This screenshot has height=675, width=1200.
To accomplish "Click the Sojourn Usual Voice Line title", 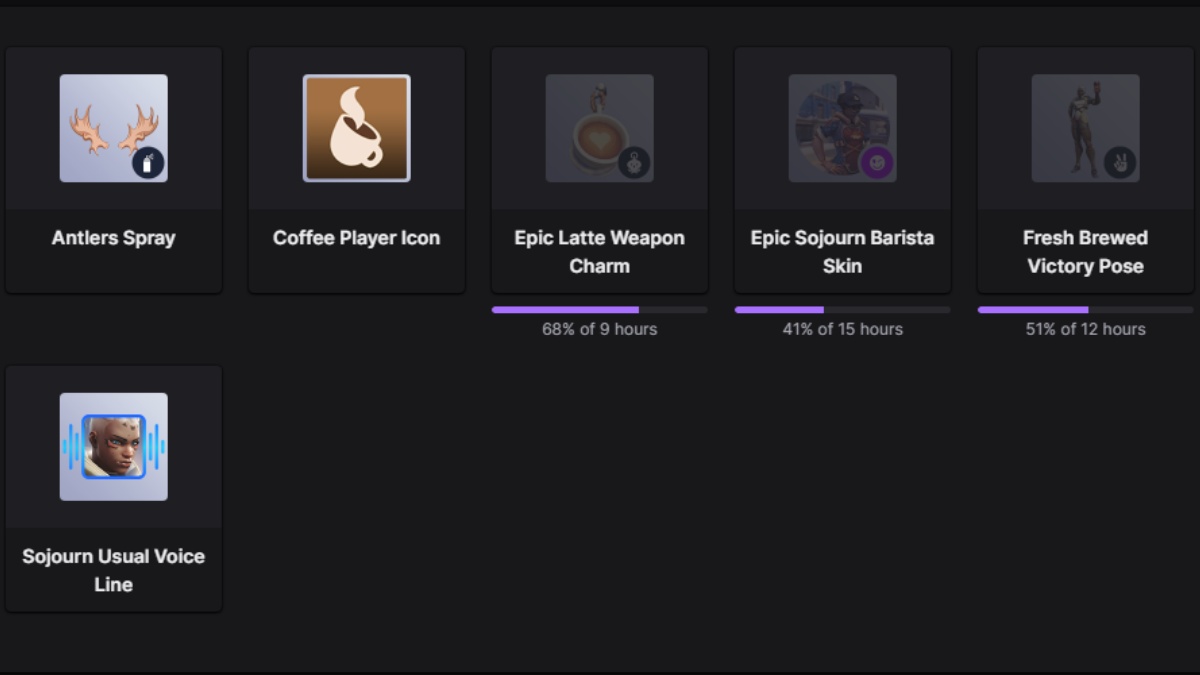I will click(113, 570).
